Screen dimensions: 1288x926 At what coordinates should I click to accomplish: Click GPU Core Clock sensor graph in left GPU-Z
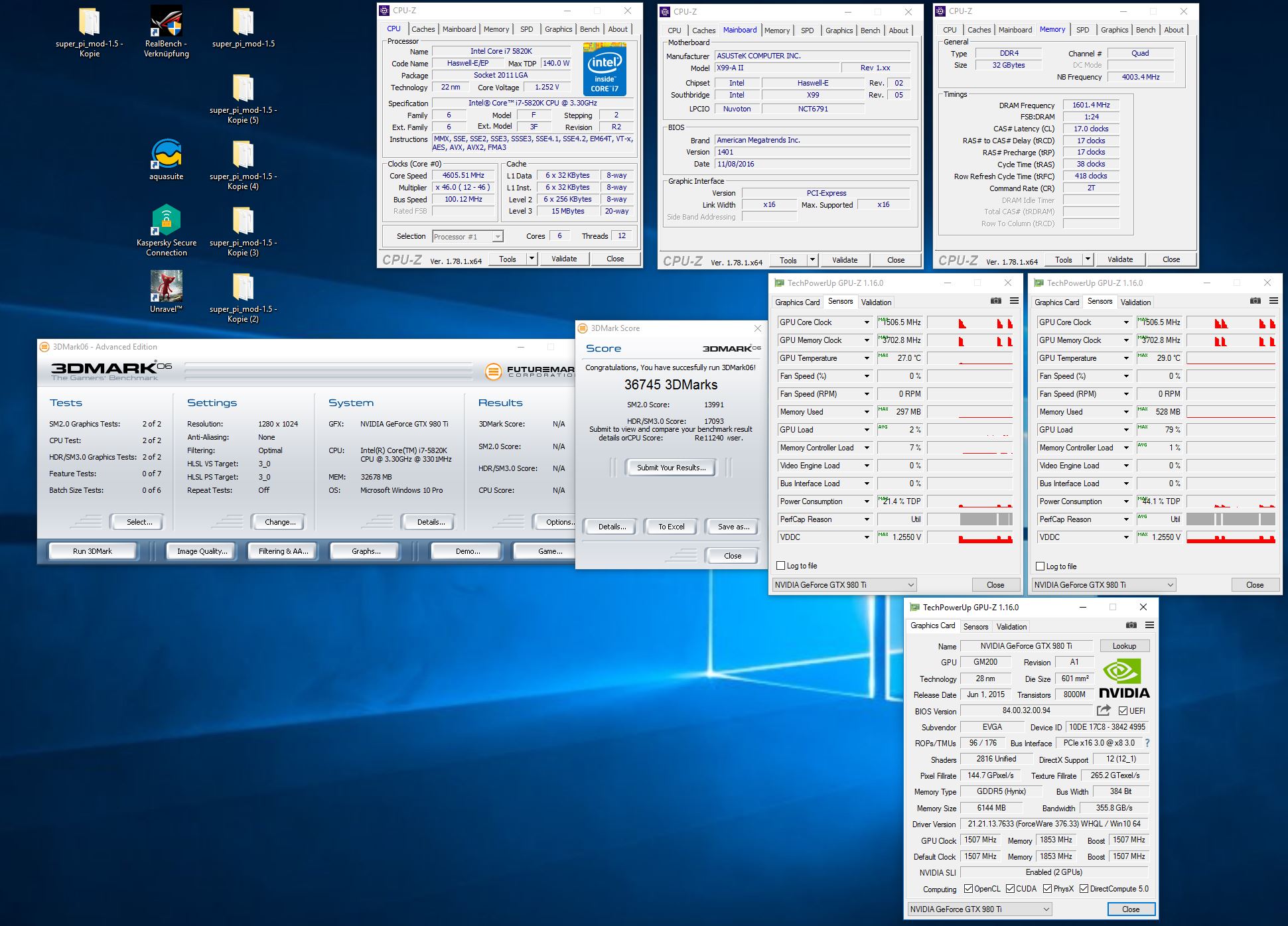(969, 322)
